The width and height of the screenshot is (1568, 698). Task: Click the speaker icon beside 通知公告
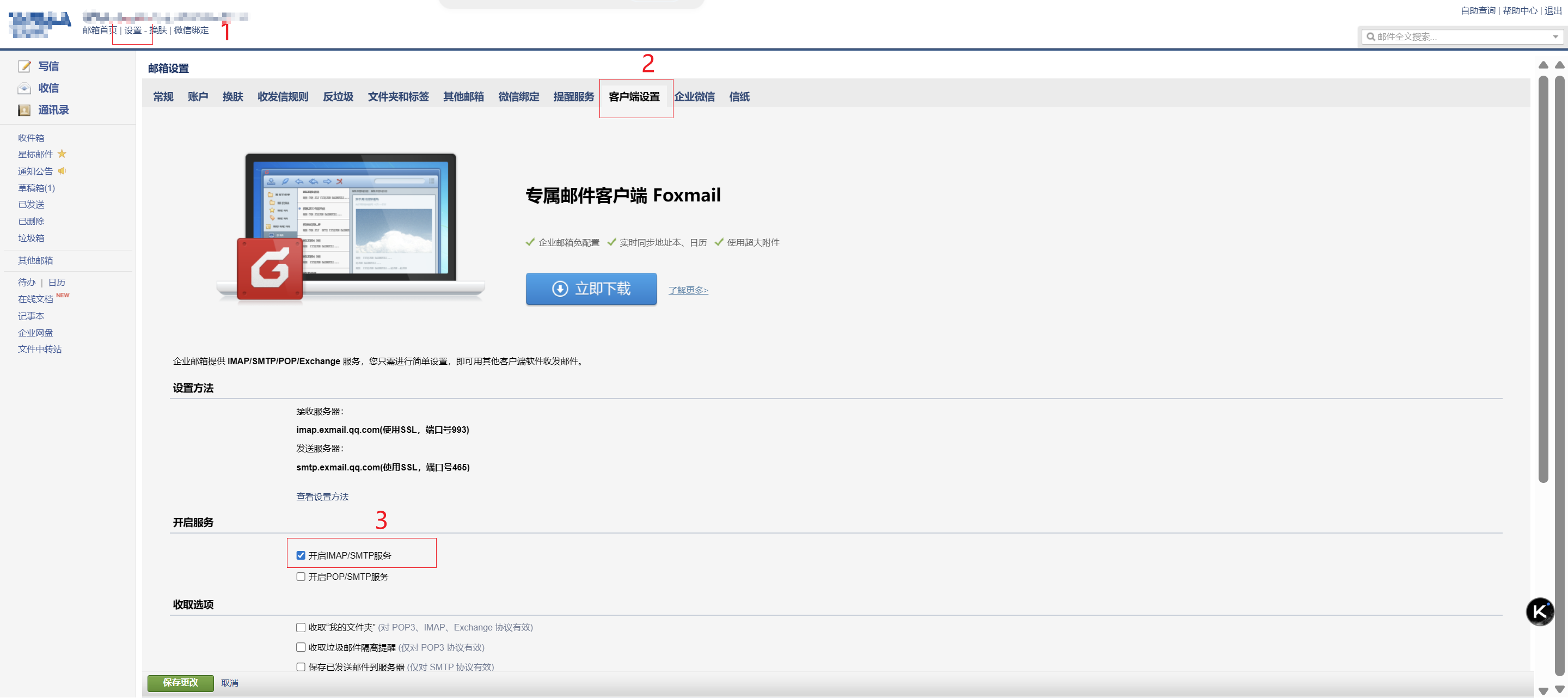tap(62, 171)
